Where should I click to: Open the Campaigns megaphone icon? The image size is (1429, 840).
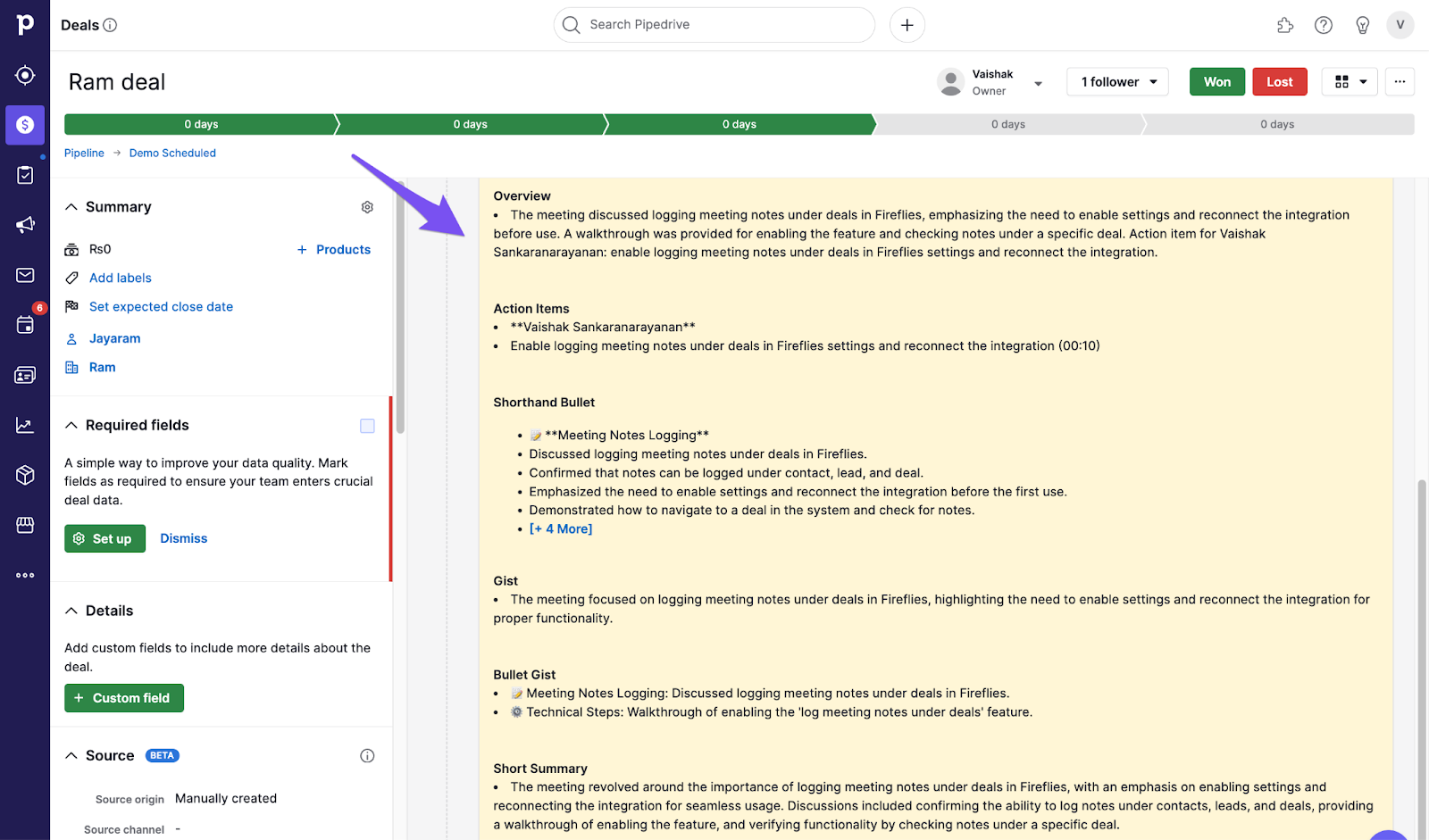click(25, 225)
